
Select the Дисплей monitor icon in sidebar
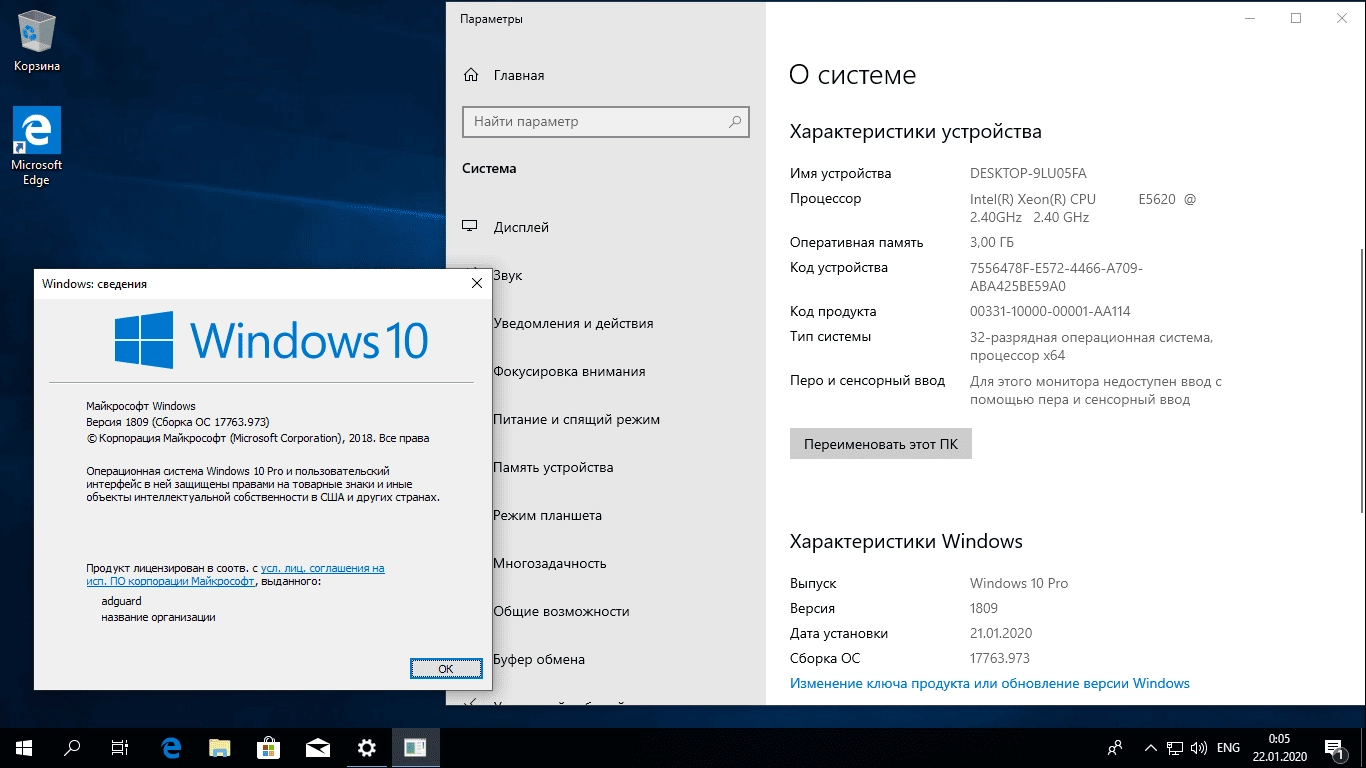click(471, 228)
